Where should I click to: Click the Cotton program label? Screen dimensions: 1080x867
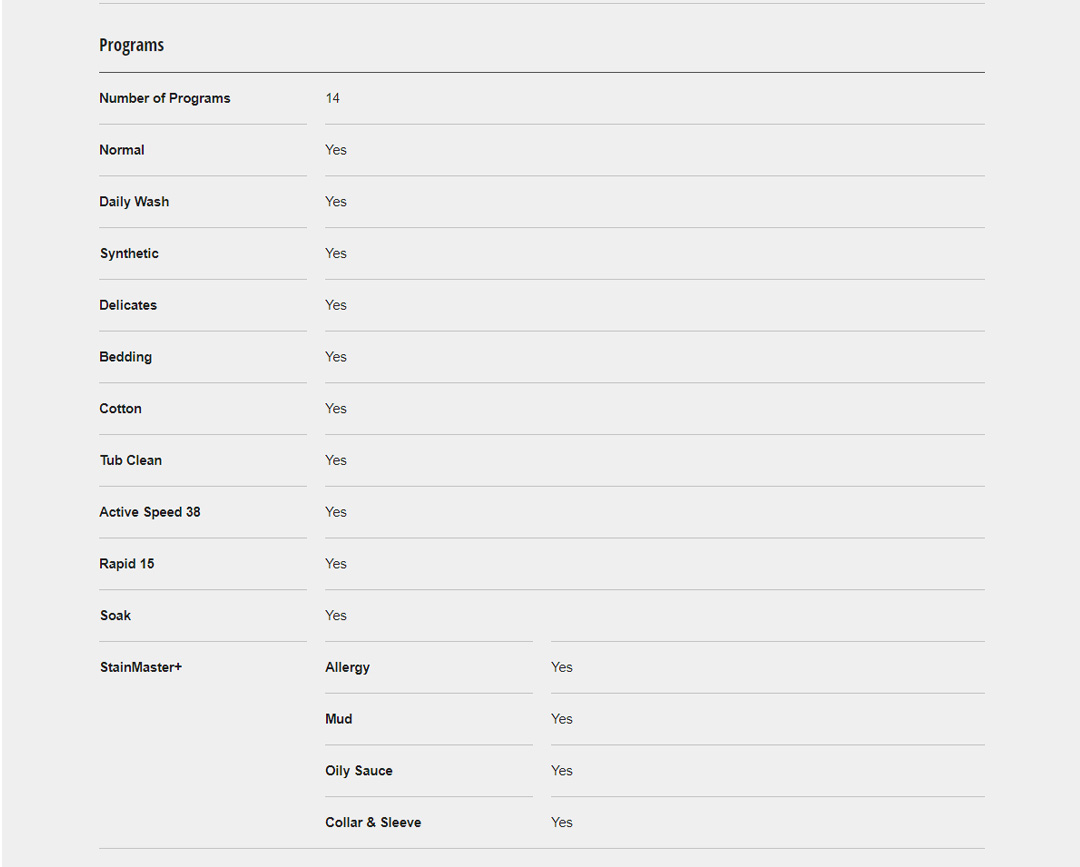point(121,409)
